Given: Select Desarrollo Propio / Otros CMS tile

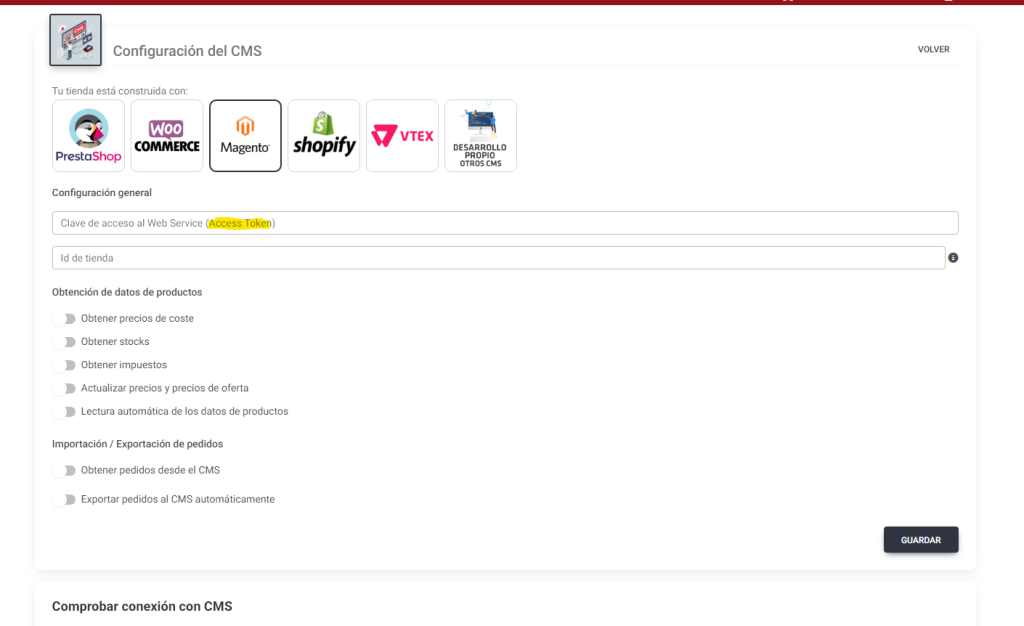Looking at the screenshot, I should click(480, 136).
